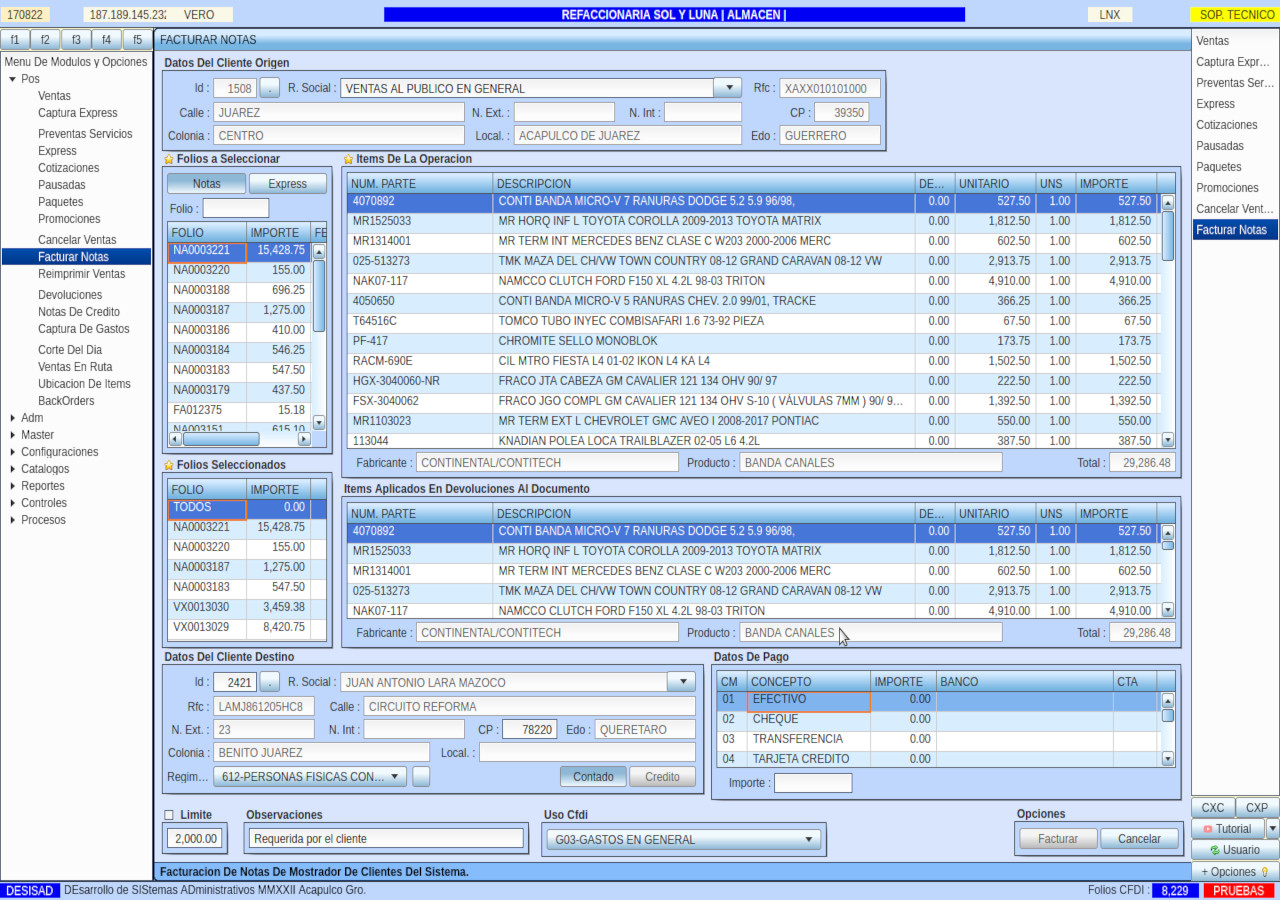Click the Cancelar button
The height and width of the screenshot is (900, 1280).
click(x=1139, y=839)
